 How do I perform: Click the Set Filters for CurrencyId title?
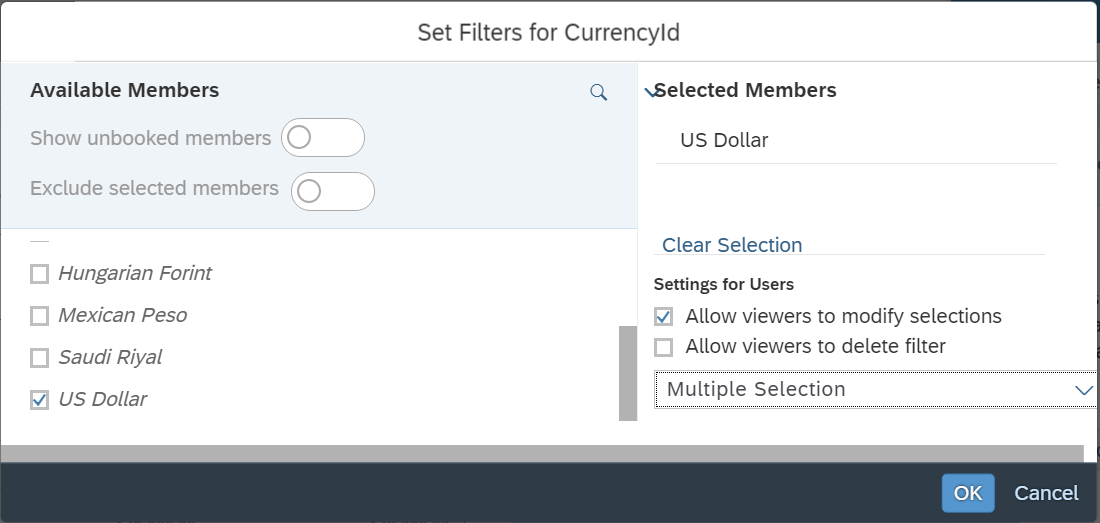(548, 32)
